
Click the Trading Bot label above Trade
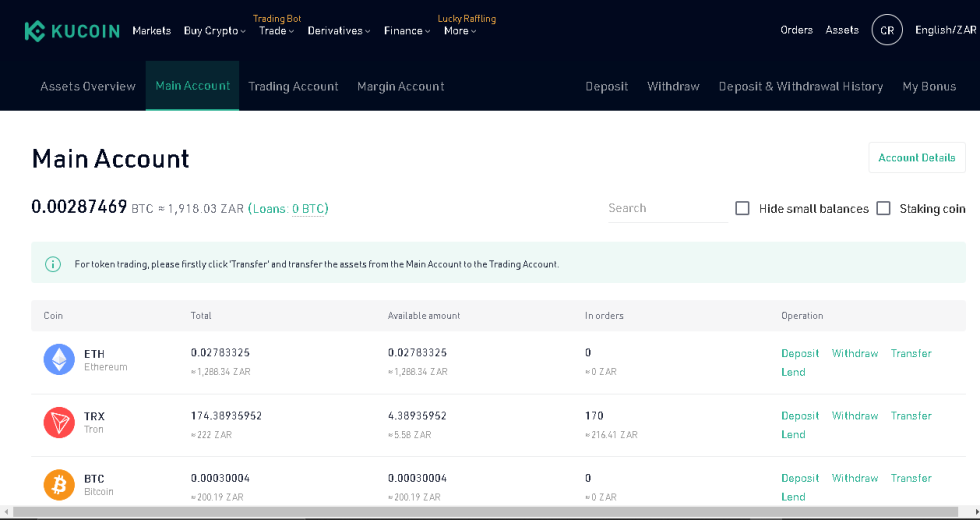coord(277,19)
